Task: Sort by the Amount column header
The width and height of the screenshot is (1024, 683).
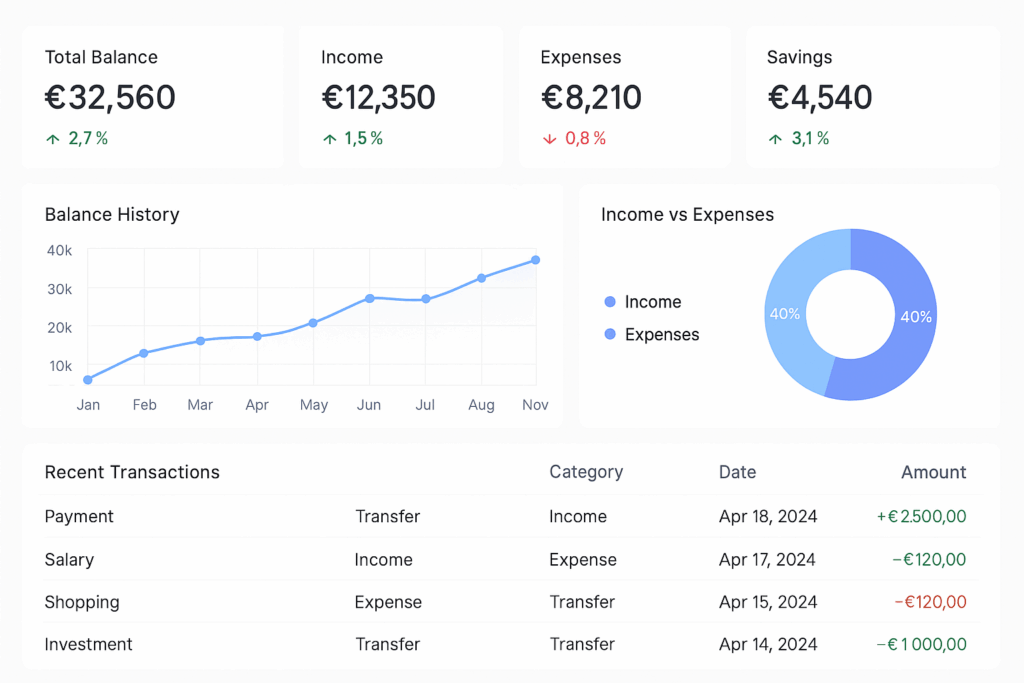Action: tap(933, 472)
